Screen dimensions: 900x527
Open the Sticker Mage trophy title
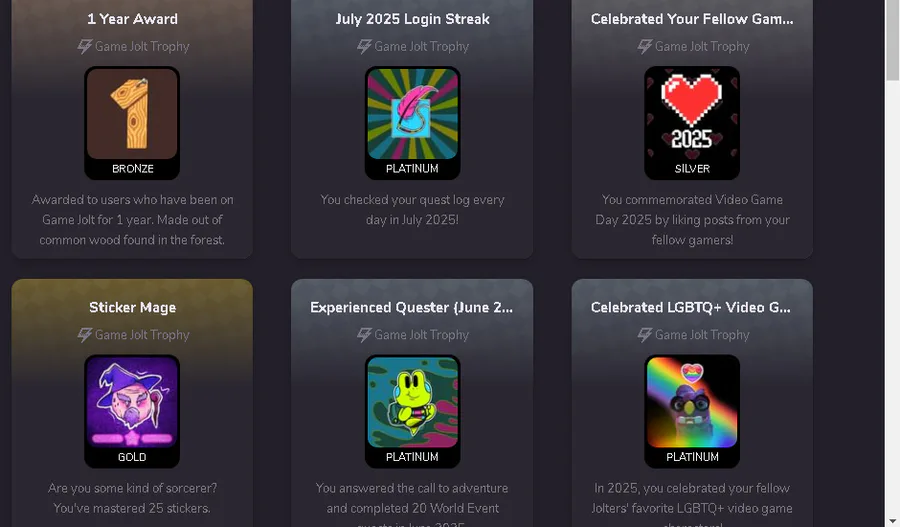(x=132, y=307)
